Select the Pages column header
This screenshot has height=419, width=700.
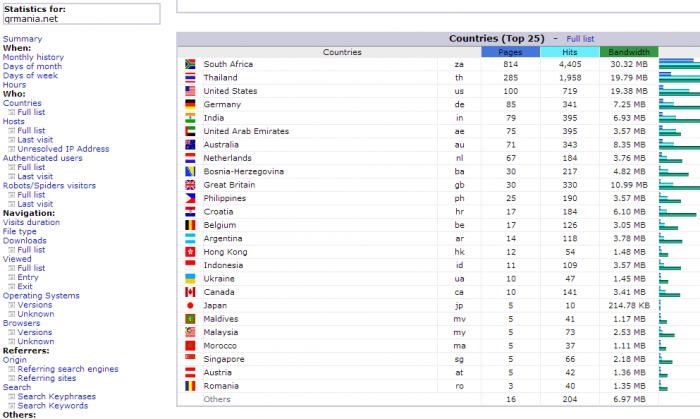(510, 52)
